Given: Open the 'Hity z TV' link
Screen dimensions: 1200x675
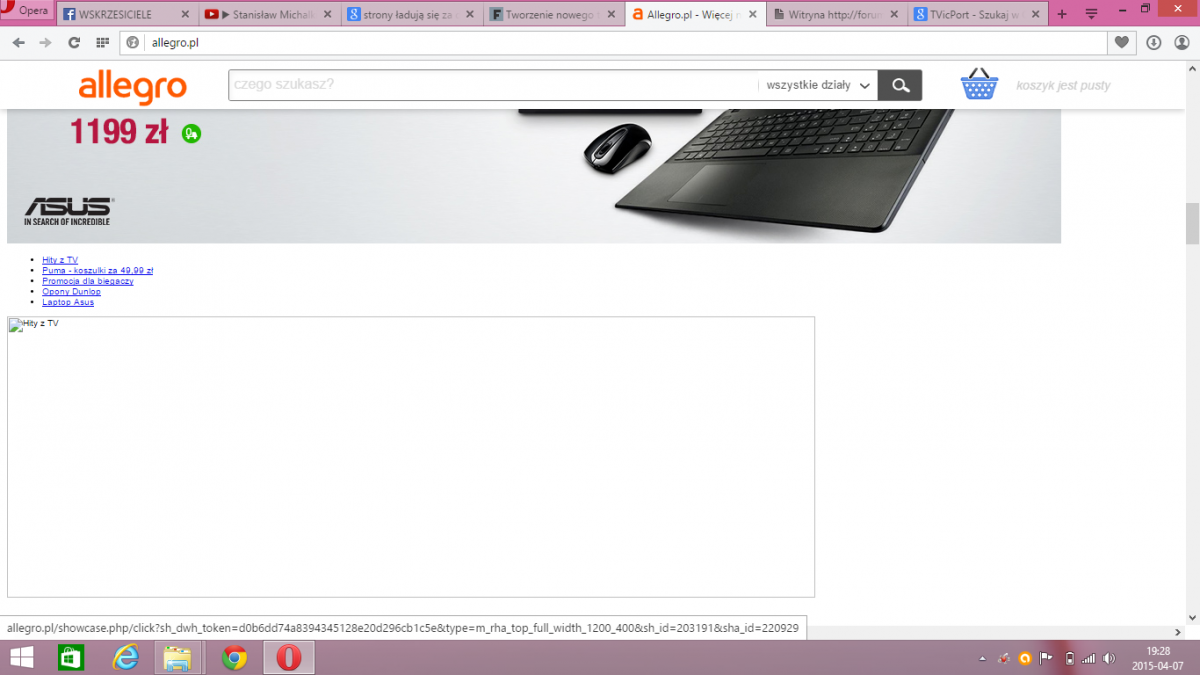Looking at the screenshot, I should (x=60, y=260).
